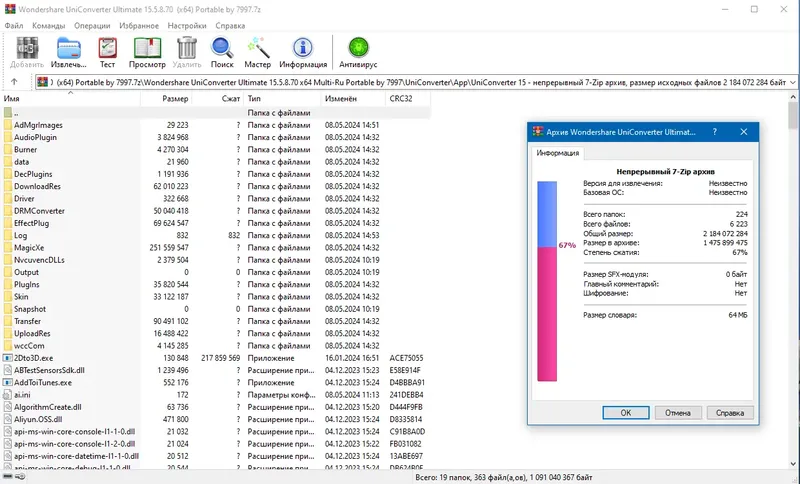Open the Поиск (Find) tool
Screen dimensions: 800x484
[222, 53]
